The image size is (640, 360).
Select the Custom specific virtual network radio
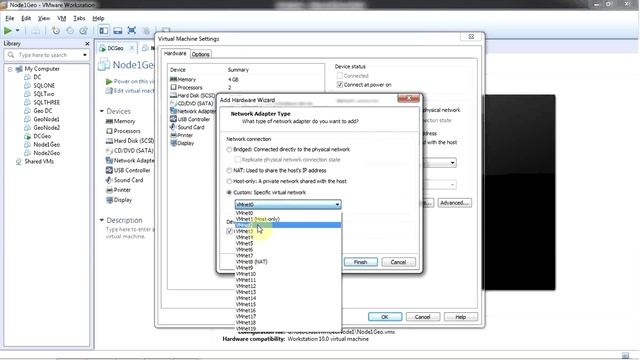point(229,192)
